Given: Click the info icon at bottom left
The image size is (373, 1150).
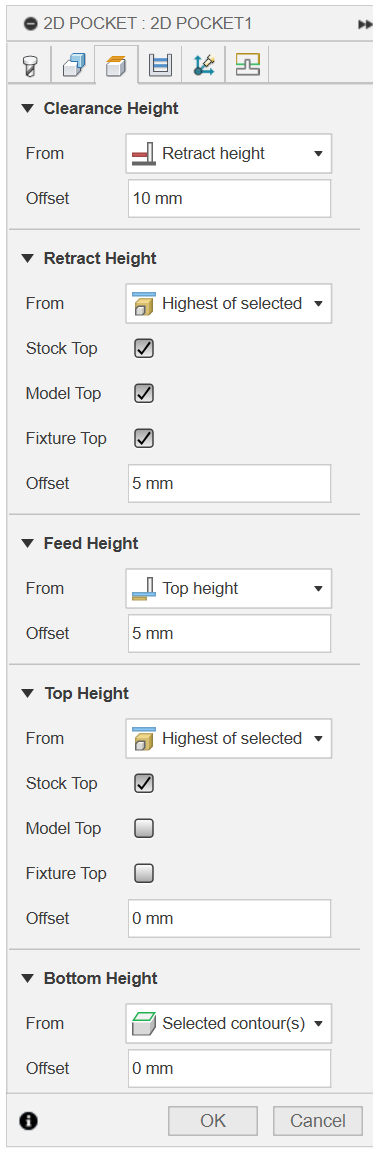Looking at the screenshot, I should point(29,1120).
